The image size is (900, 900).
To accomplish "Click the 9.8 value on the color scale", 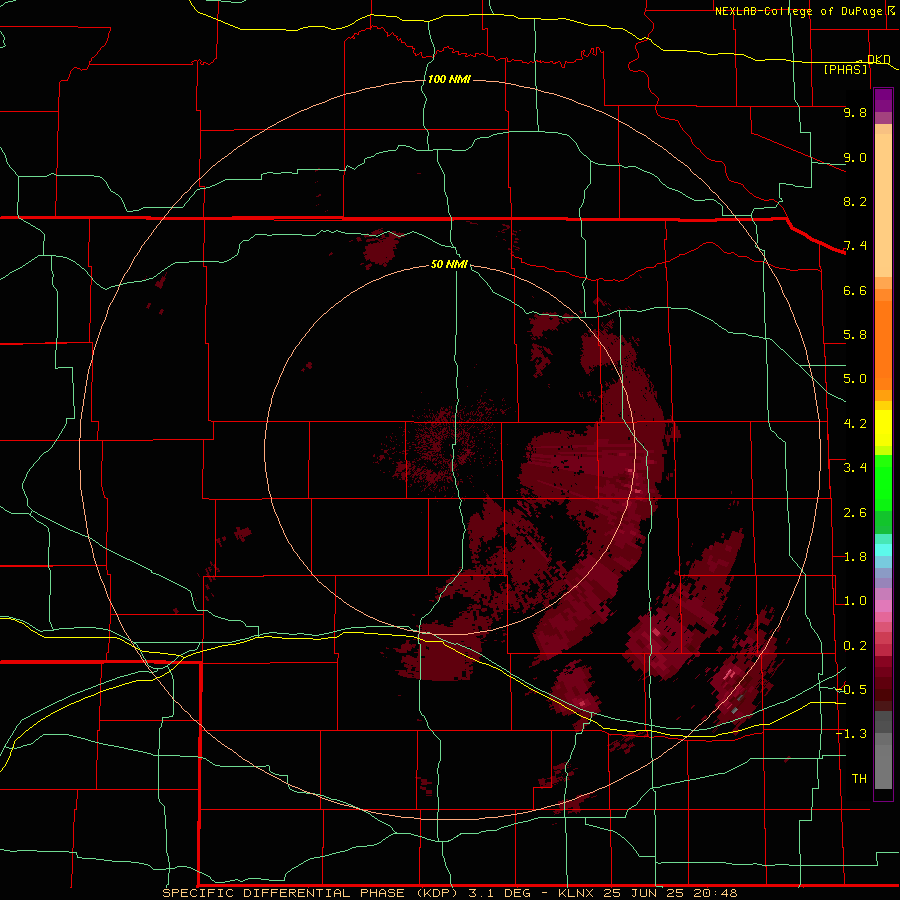I will (855, 112).
